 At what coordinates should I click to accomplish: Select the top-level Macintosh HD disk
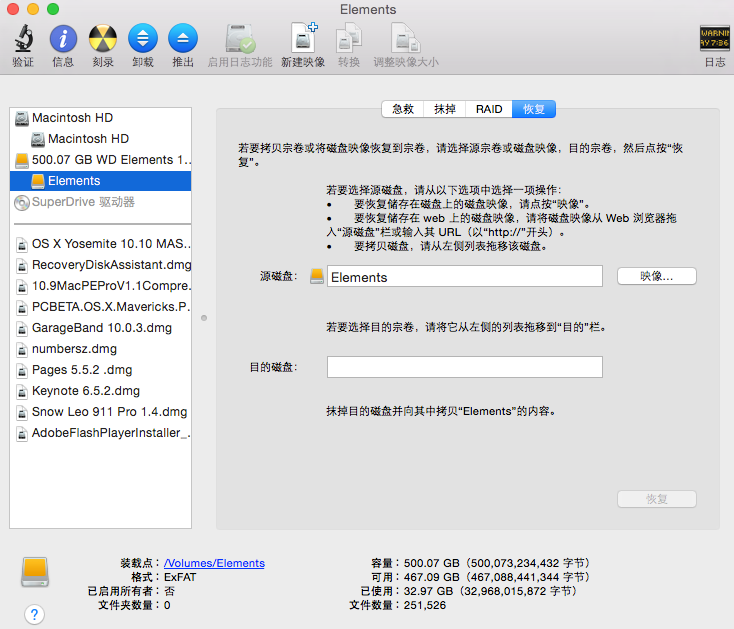click(x=72, y=118)
